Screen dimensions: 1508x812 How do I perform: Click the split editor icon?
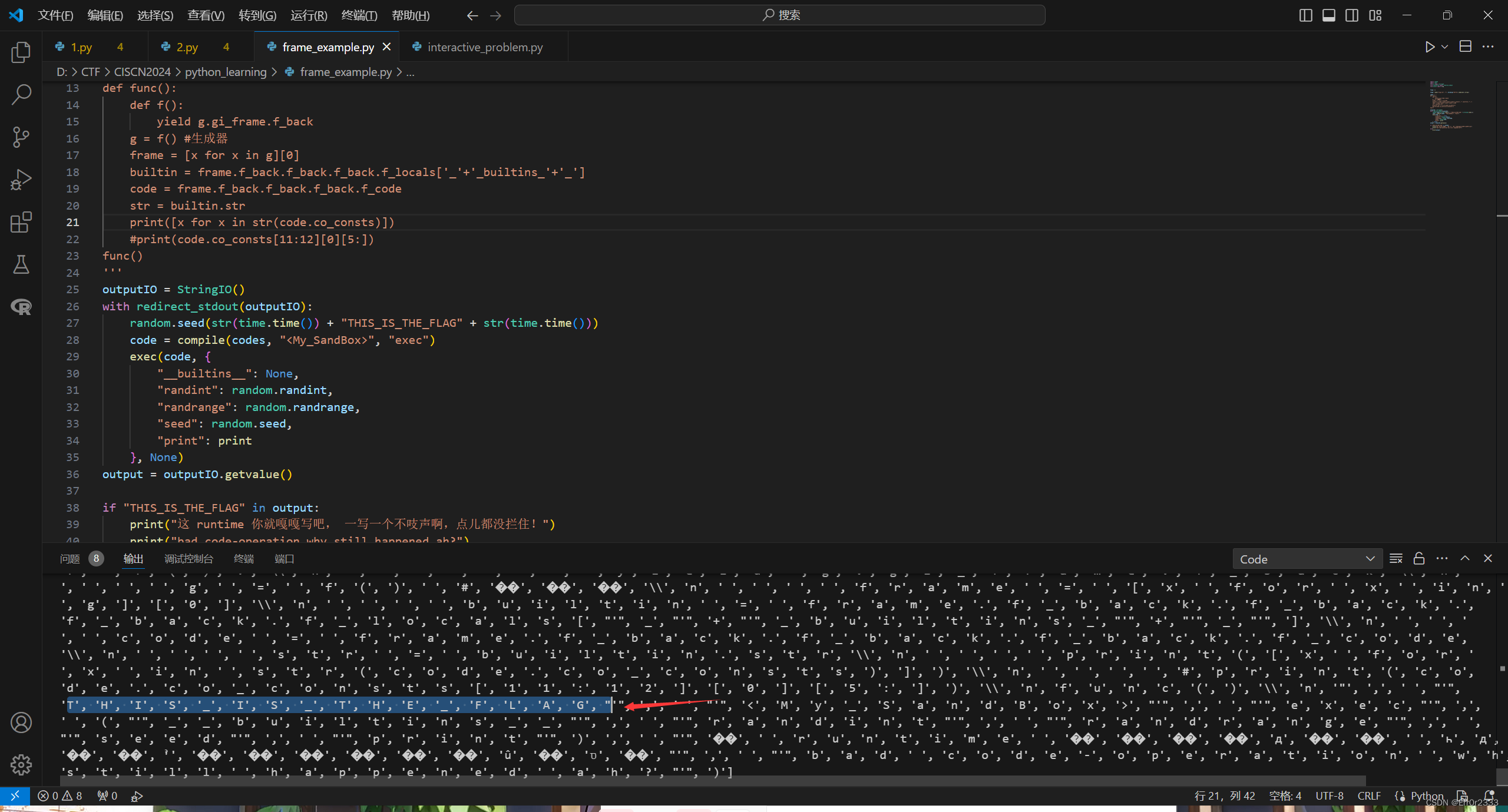1466,47
